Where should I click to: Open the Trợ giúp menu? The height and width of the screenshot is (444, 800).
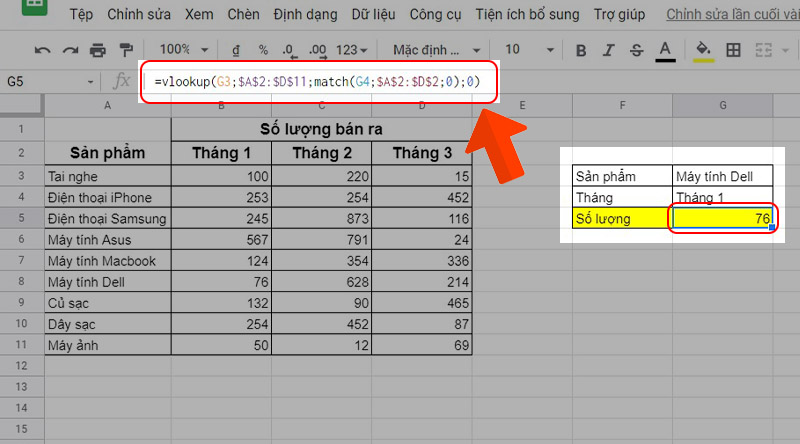pos(619,14)
